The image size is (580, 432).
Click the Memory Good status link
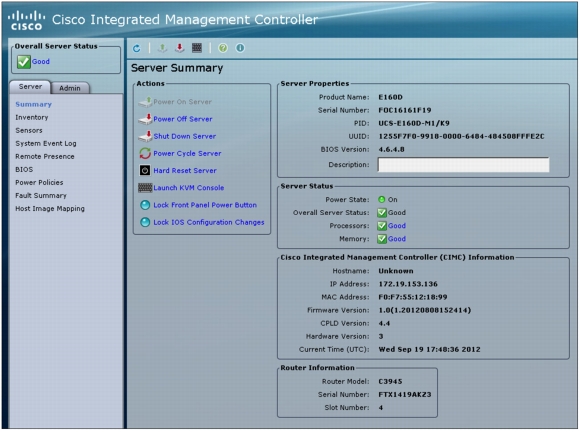pos(397,239)
